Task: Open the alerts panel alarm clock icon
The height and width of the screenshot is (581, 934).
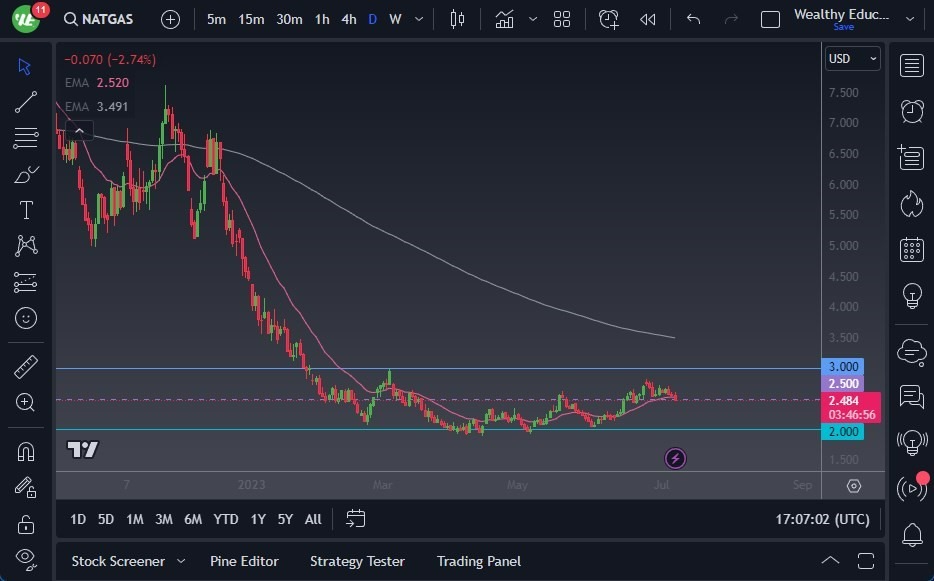Action: point(911,111)
